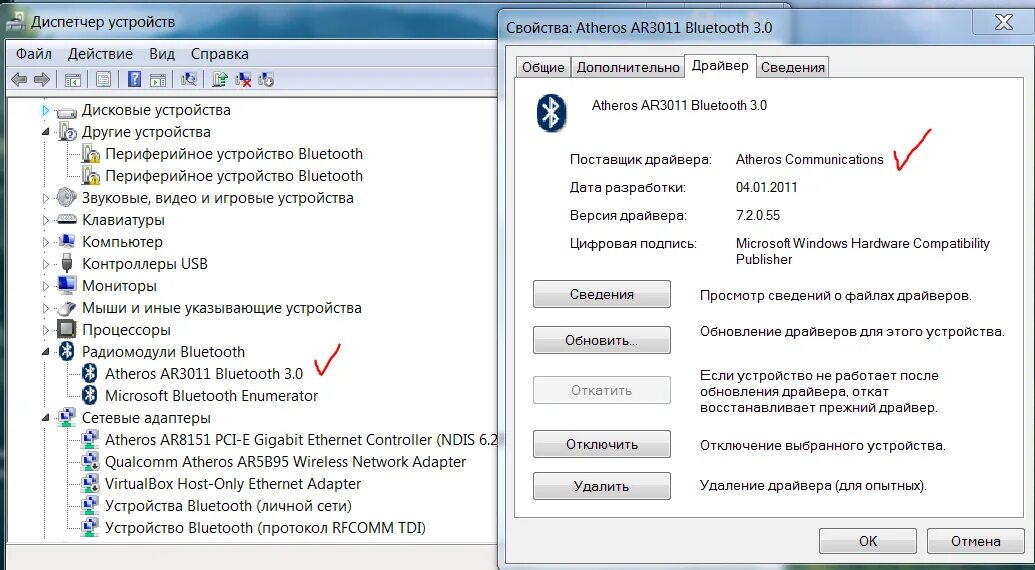Expand the Мониторы node

click(x=46, y=286)
